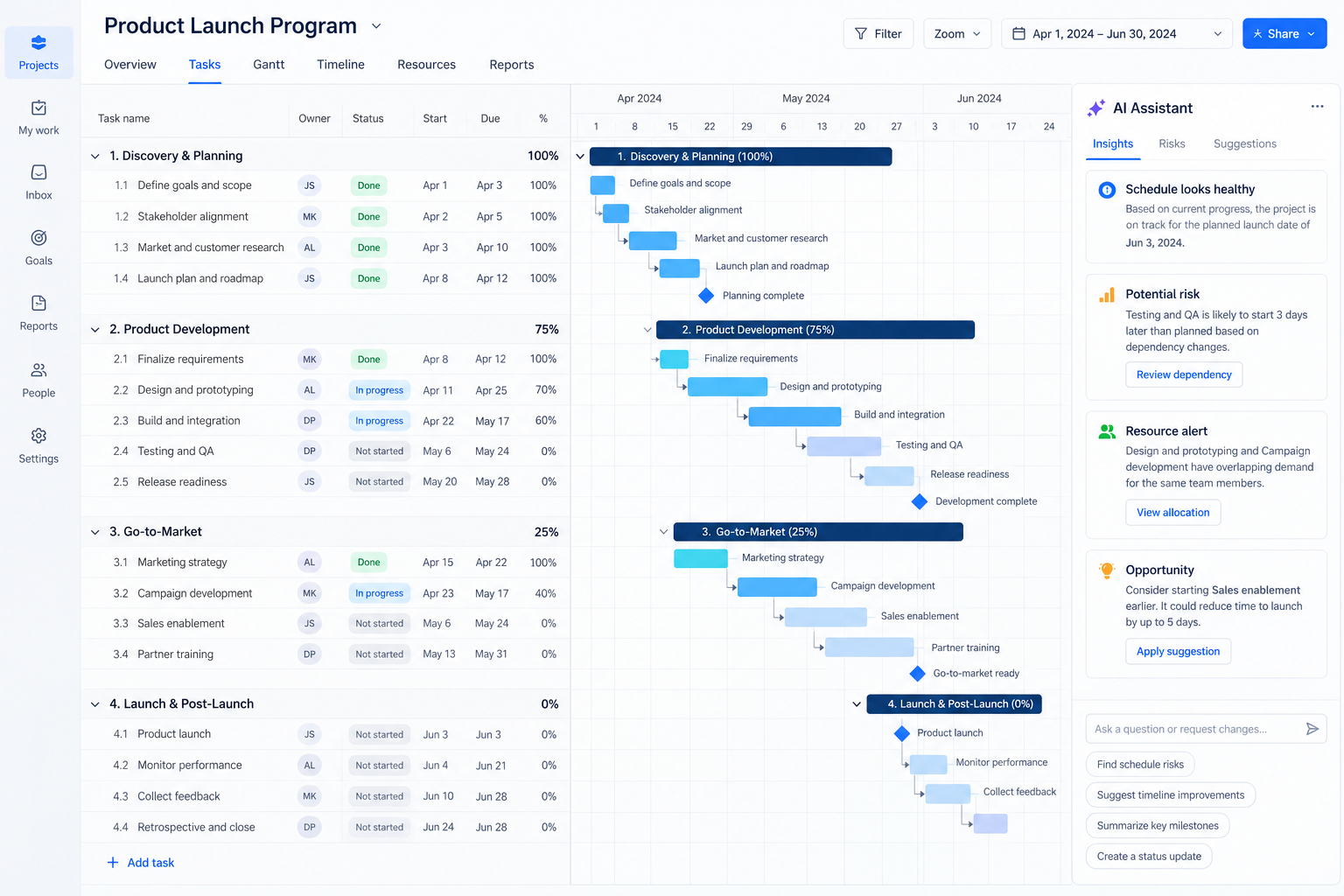Click Review dependency button
The height and width of the screenshot is (896, 1344).
tap(1184, 374)
